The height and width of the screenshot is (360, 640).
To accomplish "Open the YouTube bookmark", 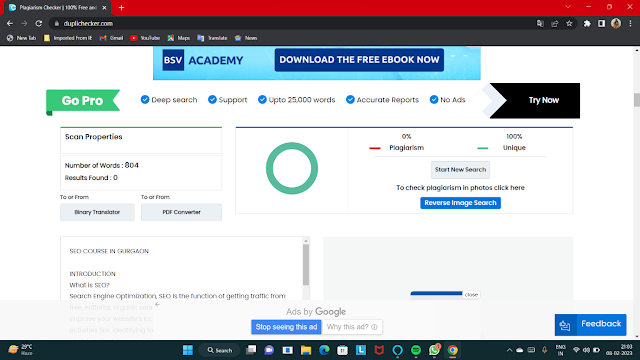I will point(145,38).
